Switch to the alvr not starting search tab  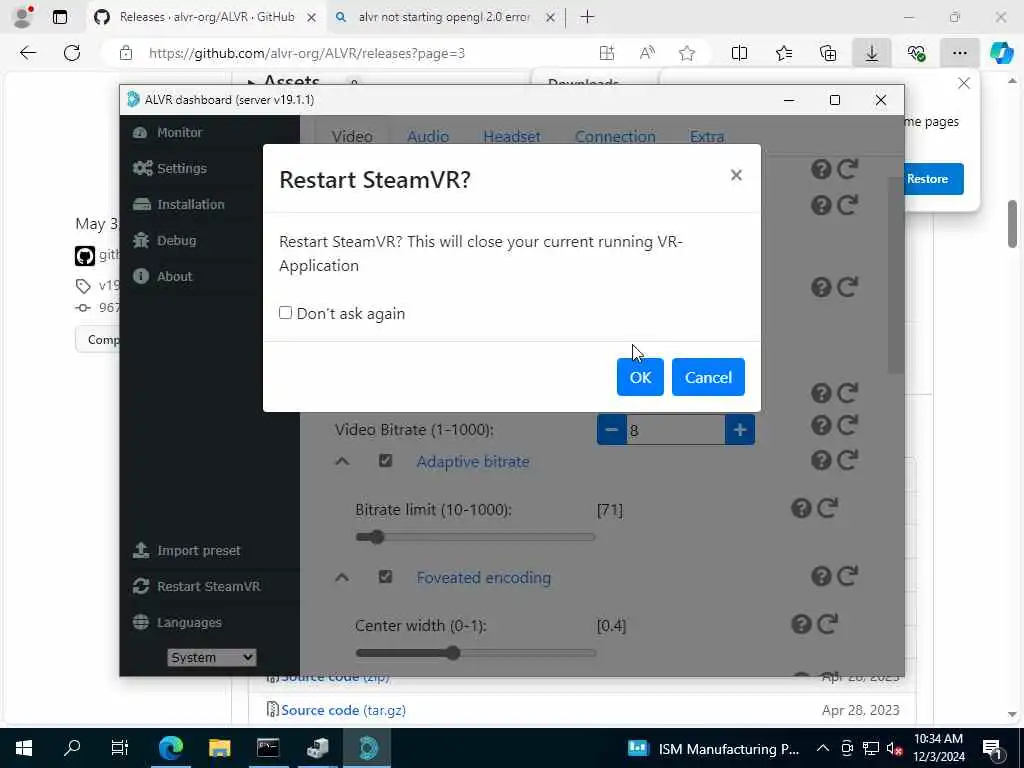[x=445, y=17]
